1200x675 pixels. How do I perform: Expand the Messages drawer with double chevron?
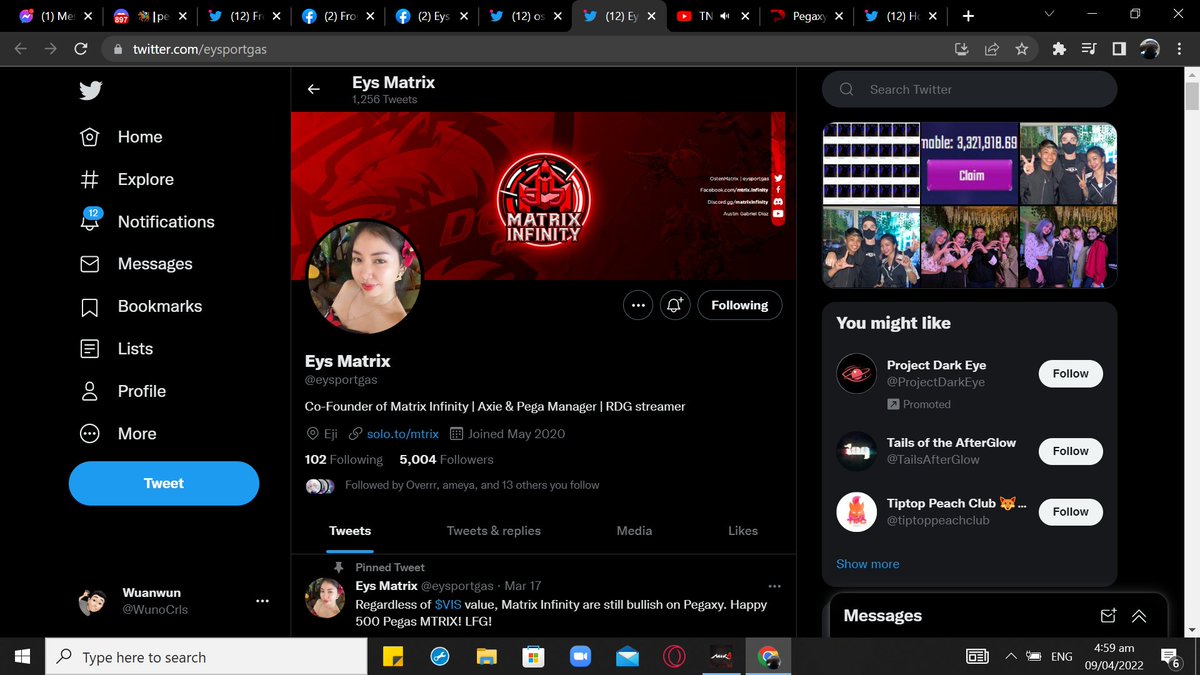pyautogui.click(x=1139, y=616)
